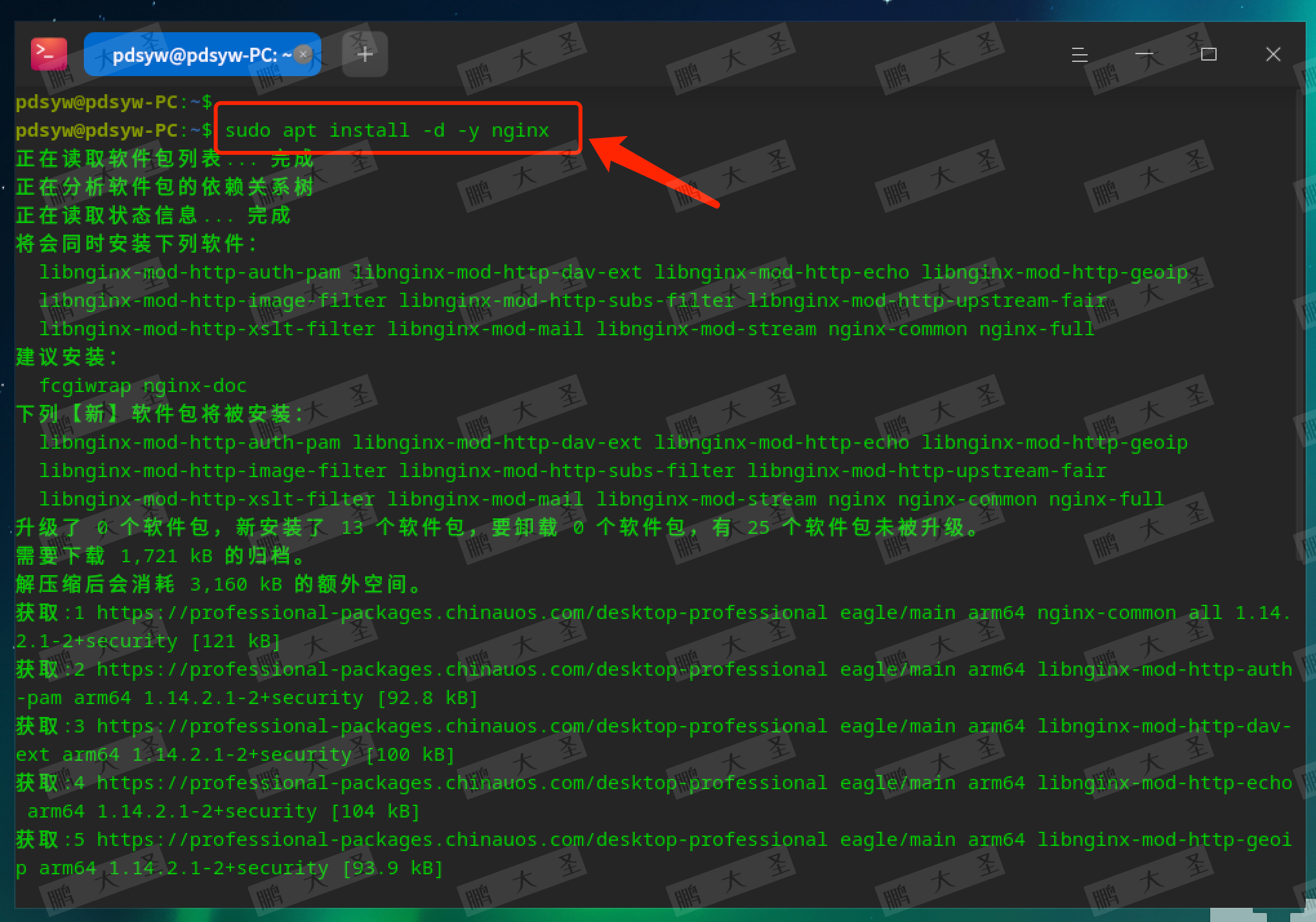Open the URL on the 获取:3 line
This screenshot has width=1316, height=922.
tap(461, 726)
